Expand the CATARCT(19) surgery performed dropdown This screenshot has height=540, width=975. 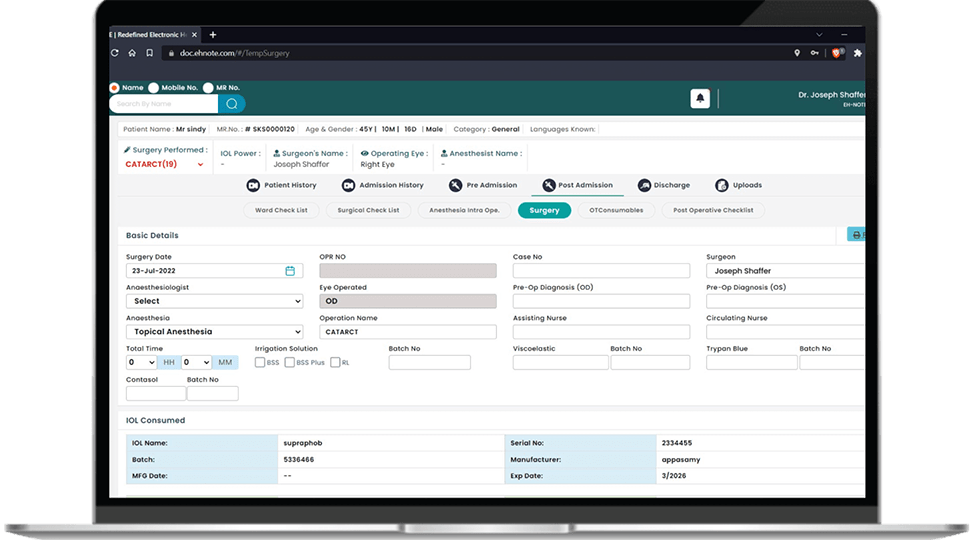pyautogui.click(x=200, y=165)
